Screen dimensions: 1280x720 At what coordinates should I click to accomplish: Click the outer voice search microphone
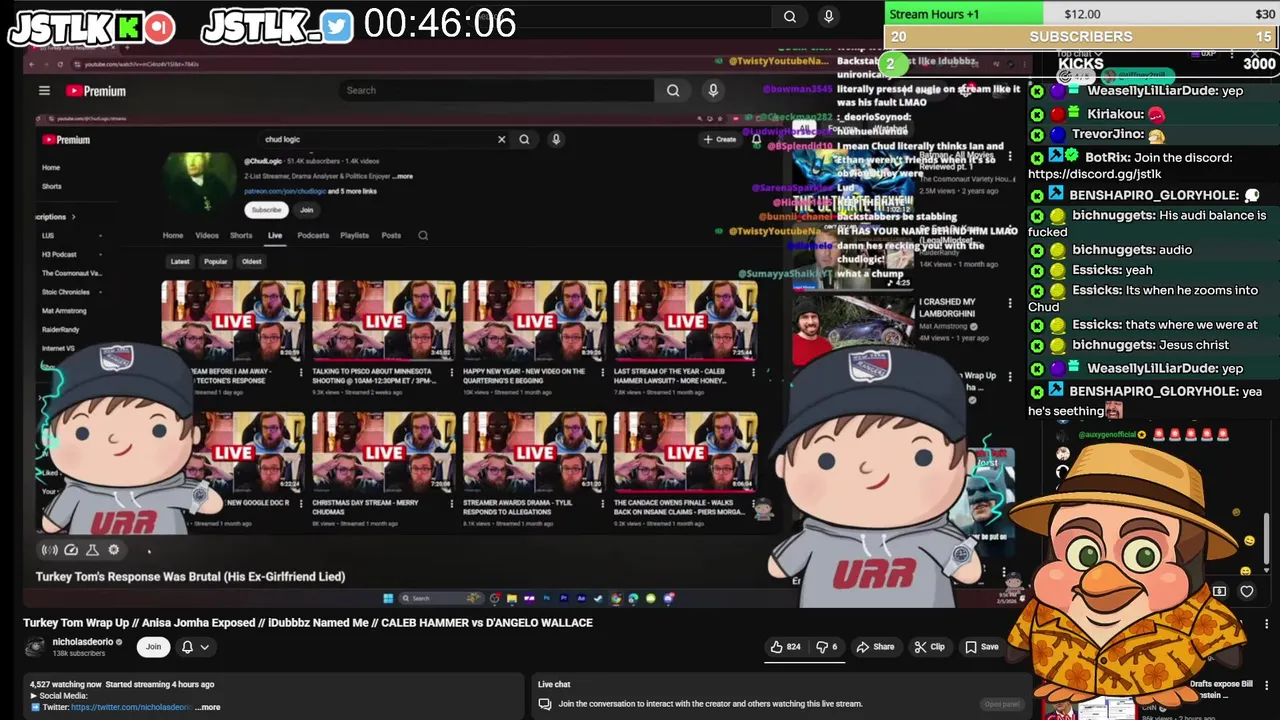click(713, 90)
